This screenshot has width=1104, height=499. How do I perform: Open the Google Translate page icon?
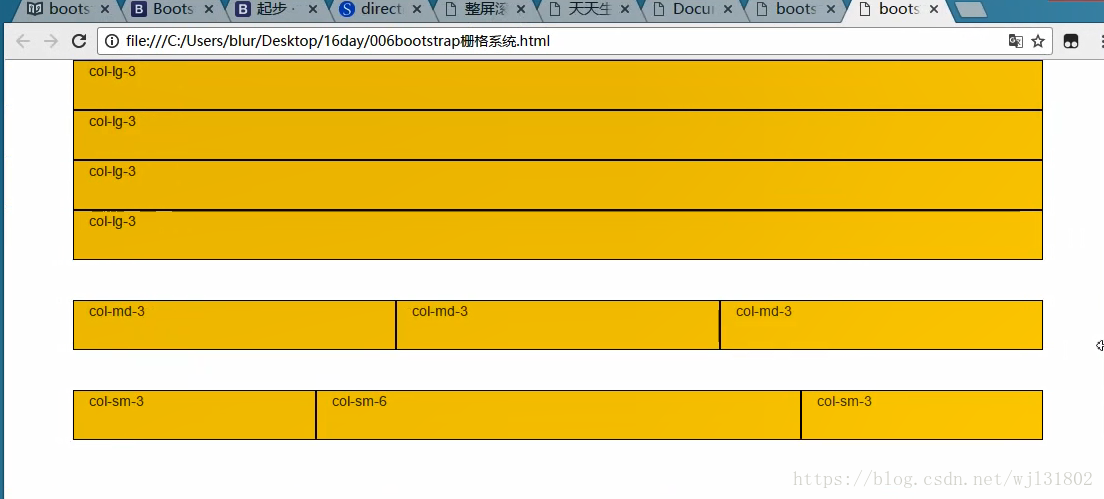pyautogui.click(x=1015, y=42)
